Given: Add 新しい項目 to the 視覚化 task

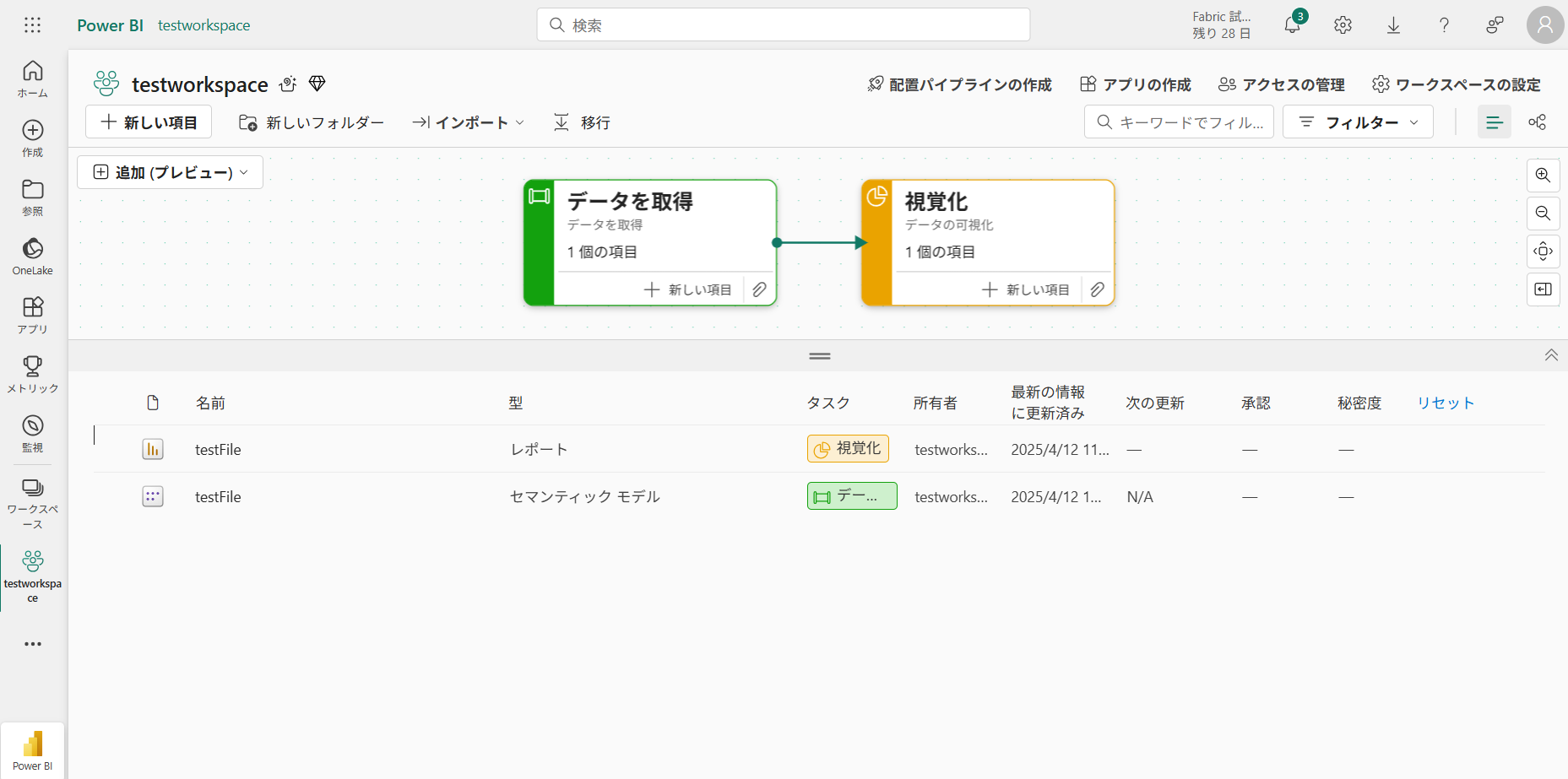Looking at the screenshot, I should (x=1026, y=289).
